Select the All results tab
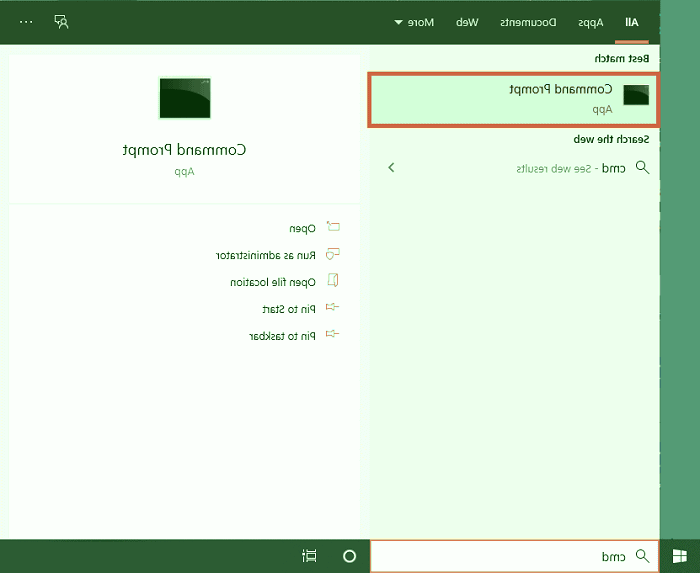Image resolution: width=700 pixels, height=573 pixels. pos(632,21)
